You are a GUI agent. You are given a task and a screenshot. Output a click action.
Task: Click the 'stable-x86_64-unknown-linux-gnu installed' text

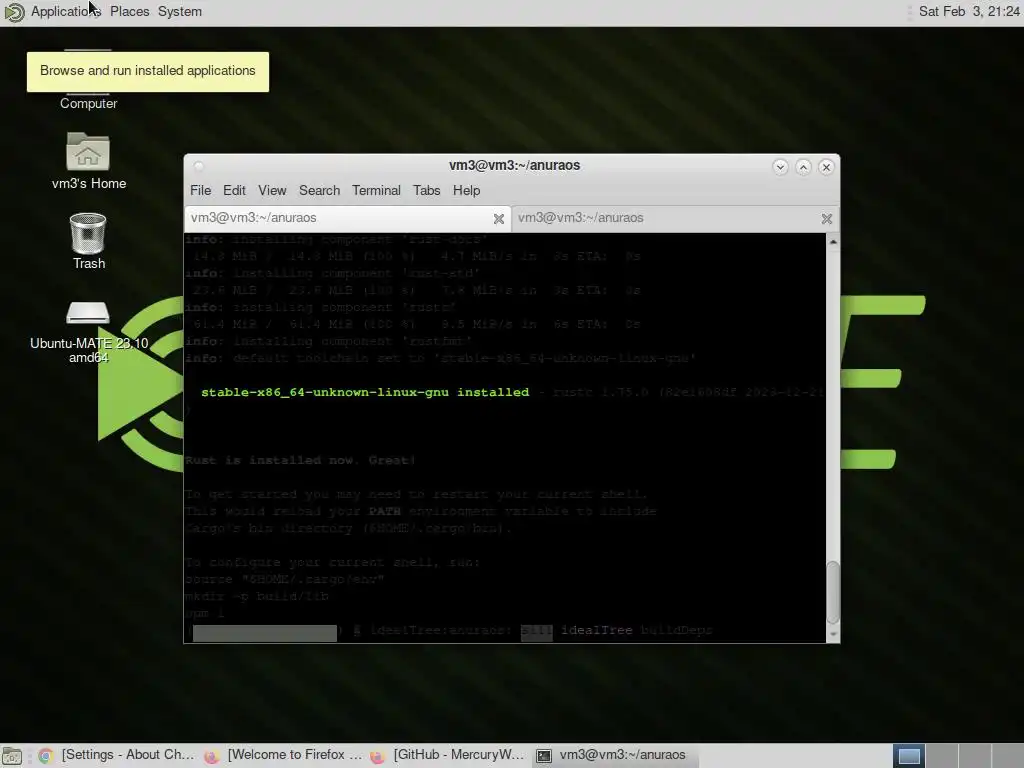365,392
